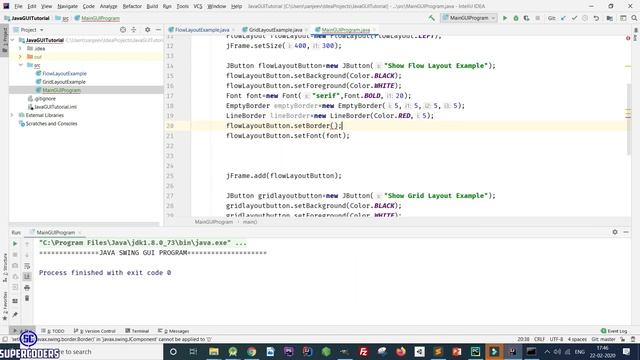
Task: Click Git master branch in status bar
Action: [x=603, y=339]
